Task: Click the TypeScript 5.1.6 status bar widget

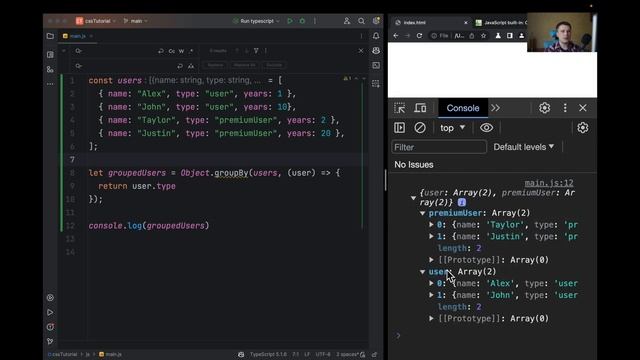Action: coord(268,354)
